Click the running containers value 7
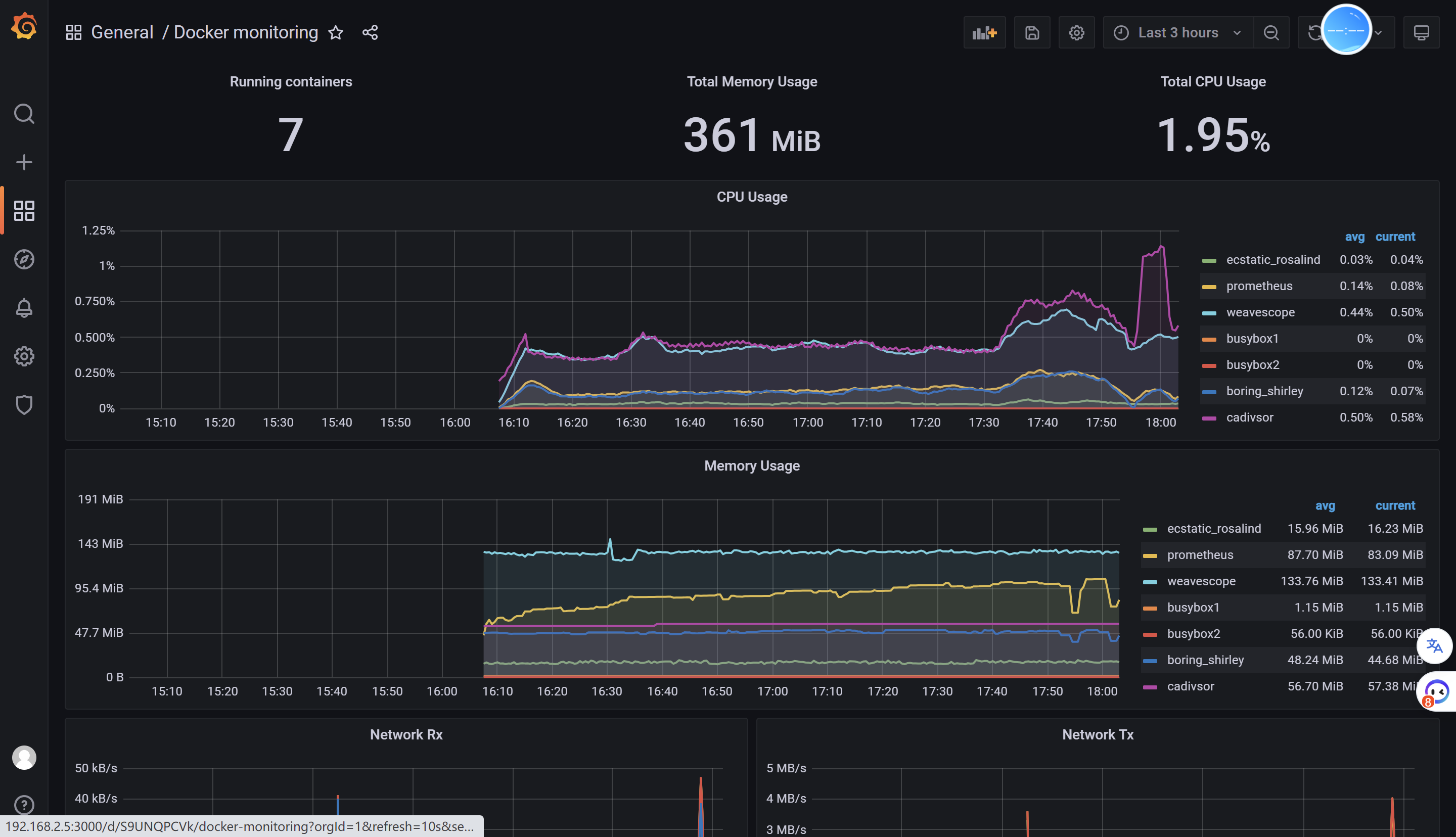Image resolution: width=1456 pixels, height=837 pixels. click(291, 135)
